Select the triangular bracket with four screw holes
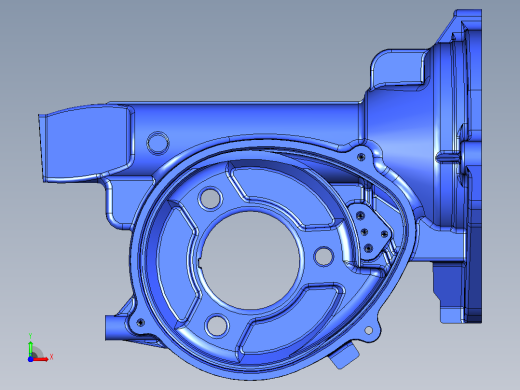520x390 pixels. pos(370,232)
